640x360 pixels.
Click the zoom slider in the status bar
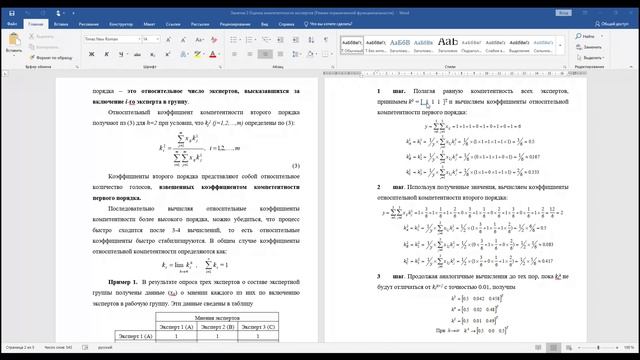[x=598, y=347]
